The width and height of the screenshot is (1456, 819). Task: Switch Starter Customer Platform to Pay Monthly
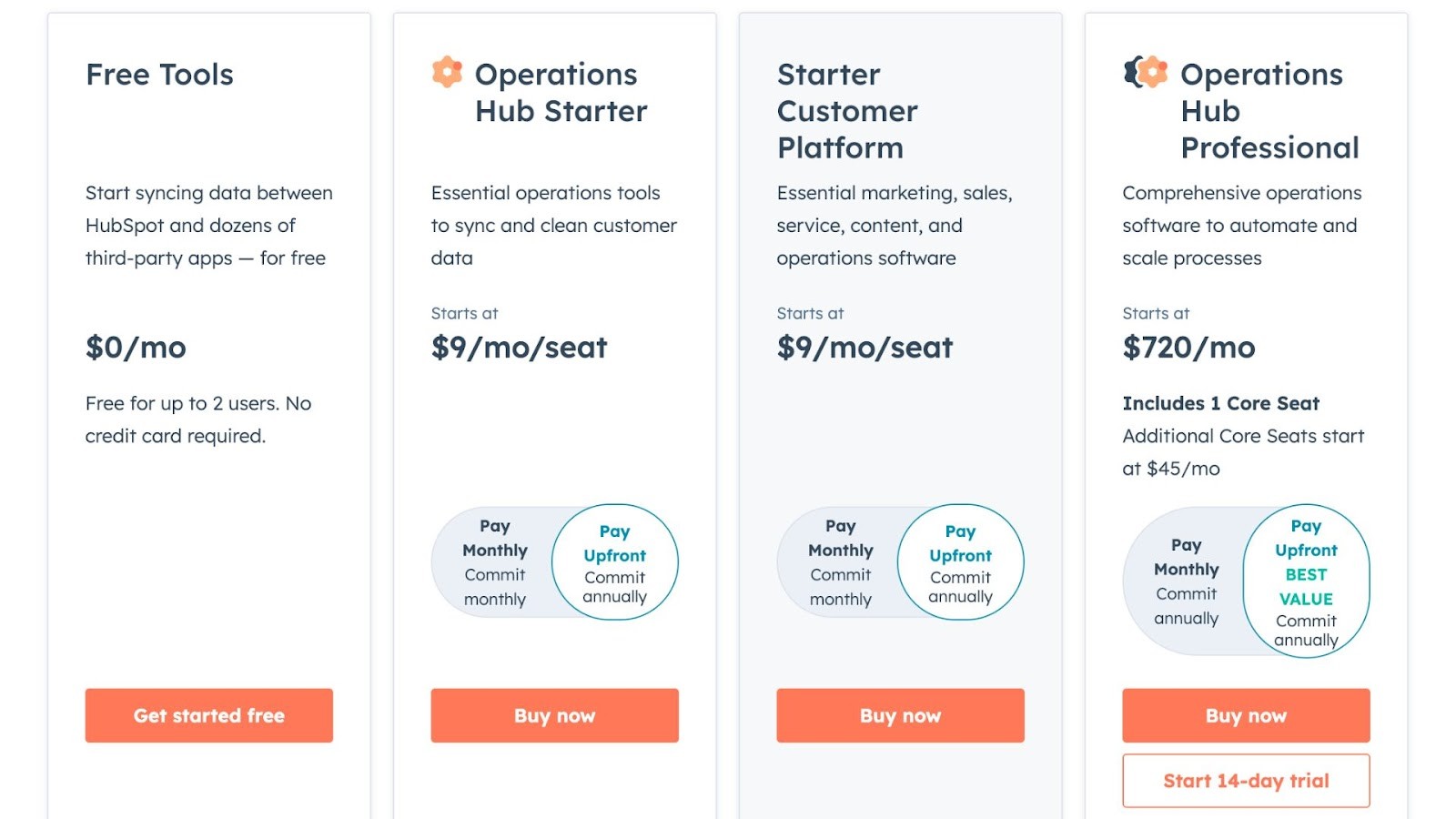(x=840, y=561)
